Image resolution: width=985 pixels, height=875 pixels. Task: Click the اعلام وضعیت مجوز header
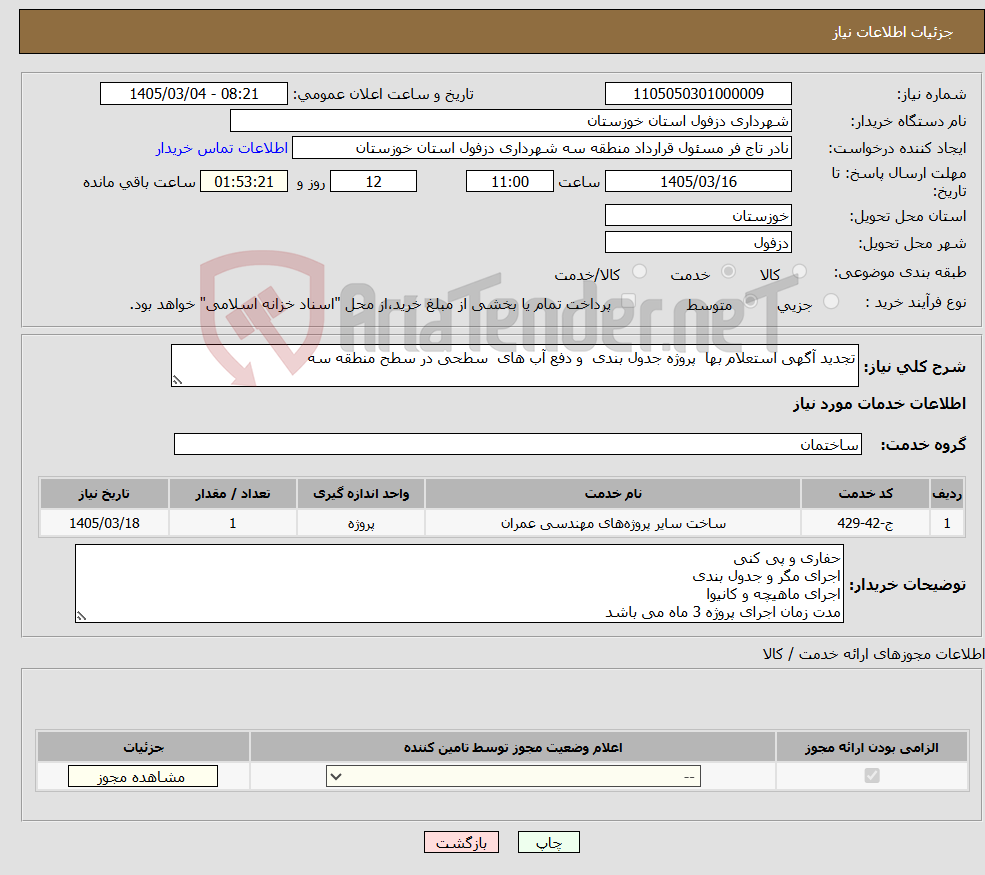(513, 747)
